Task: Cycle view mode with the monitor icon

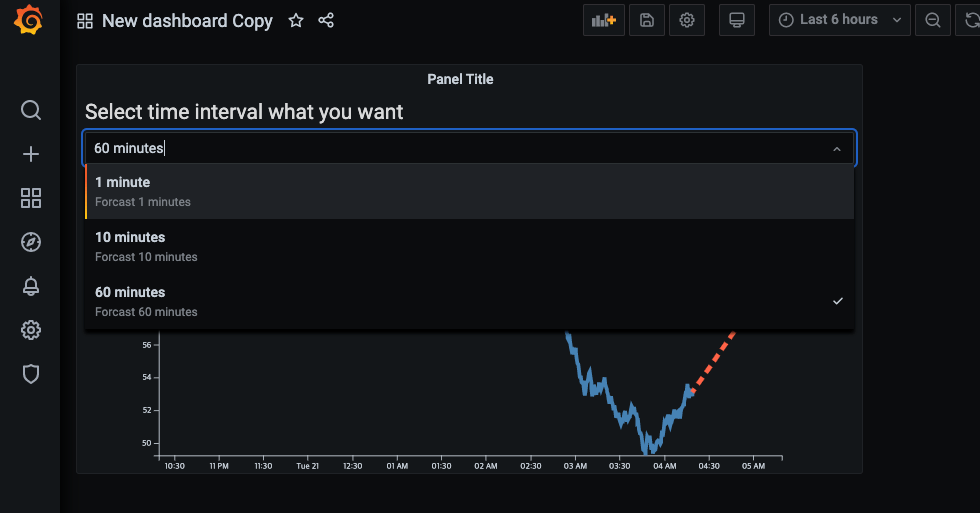Action: (737, 20)
